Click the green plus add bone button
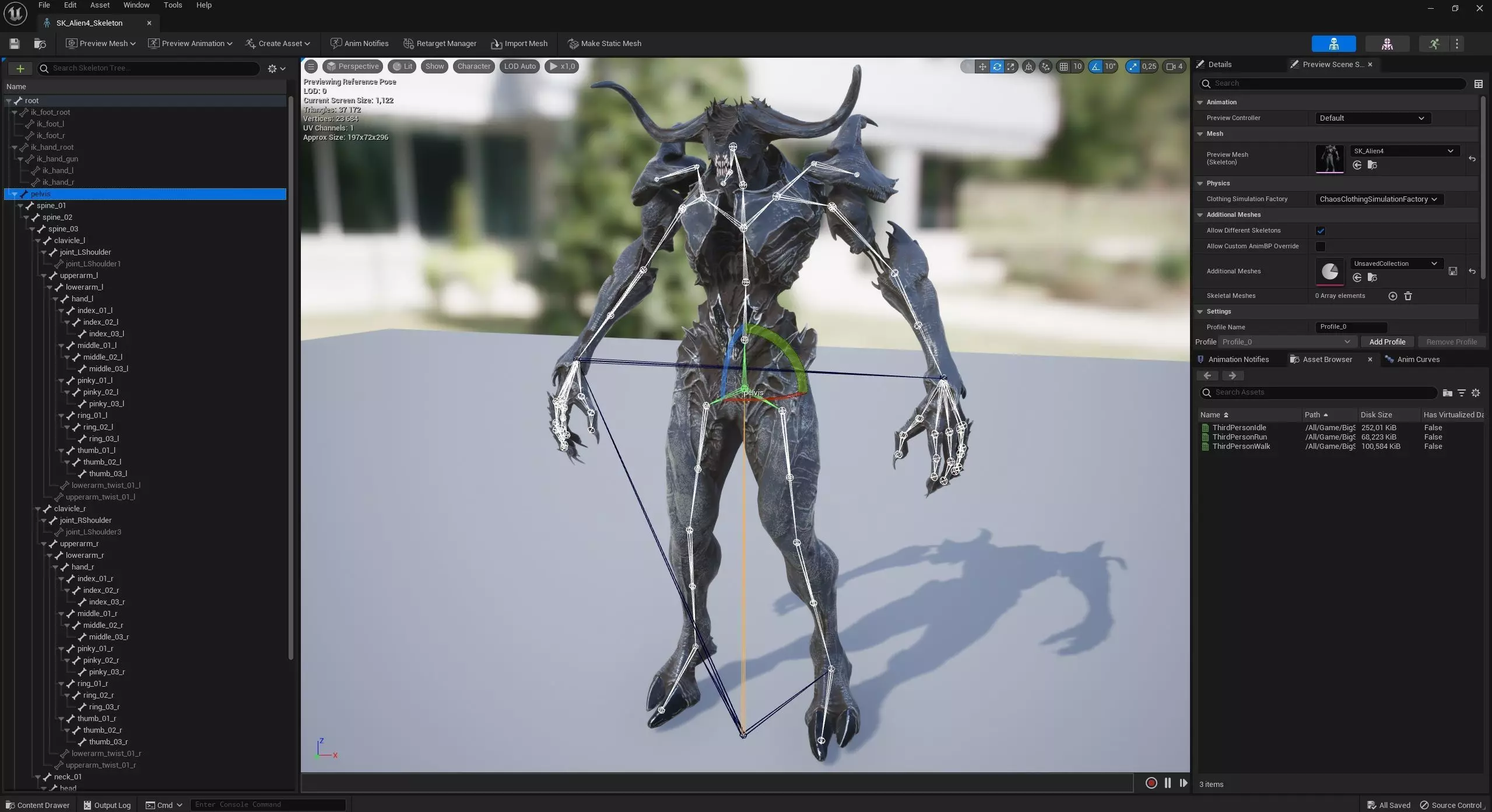Screen dimensions: 1492x812 coord(20,69)
